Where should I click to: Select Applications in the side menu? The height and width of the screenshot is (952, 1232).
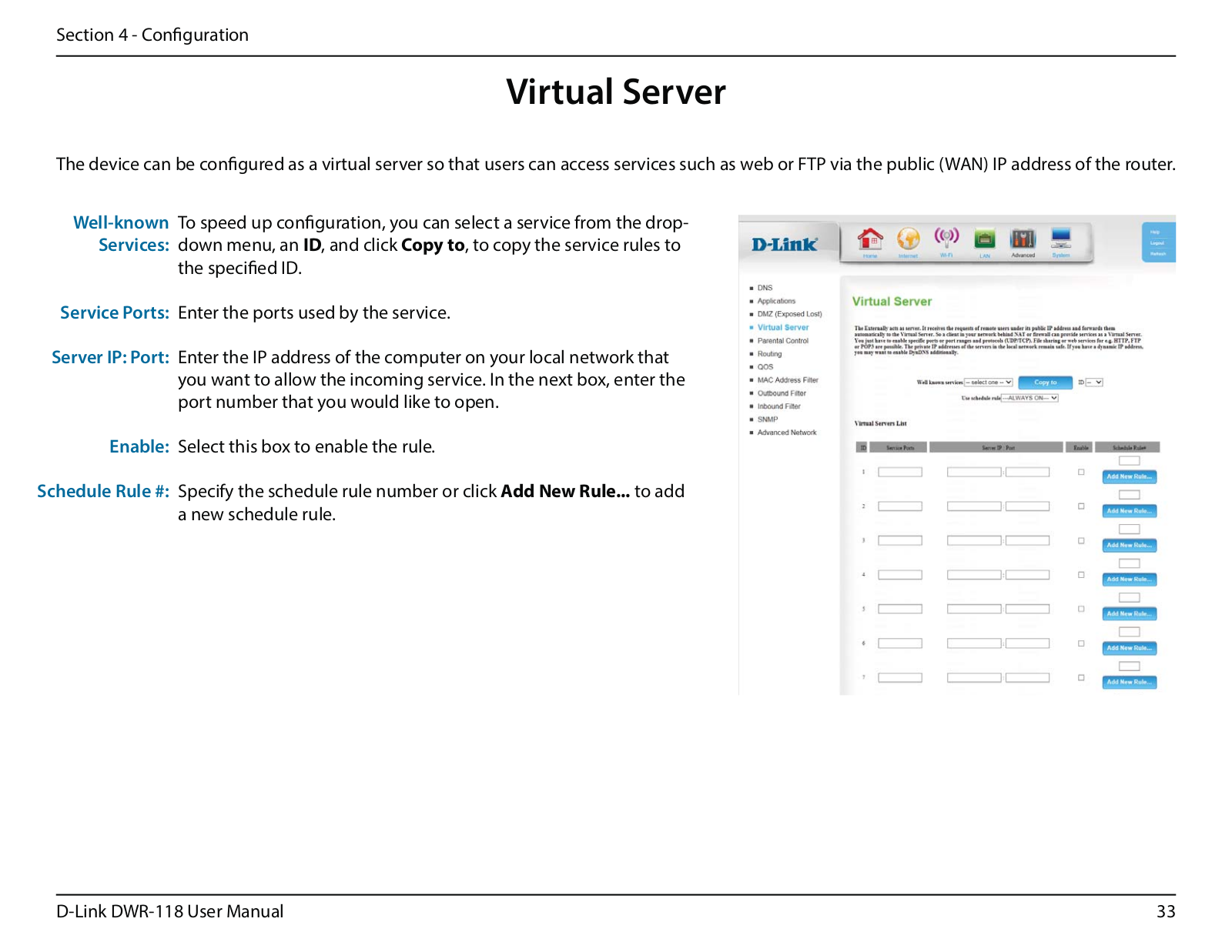[x=776, y=301]
